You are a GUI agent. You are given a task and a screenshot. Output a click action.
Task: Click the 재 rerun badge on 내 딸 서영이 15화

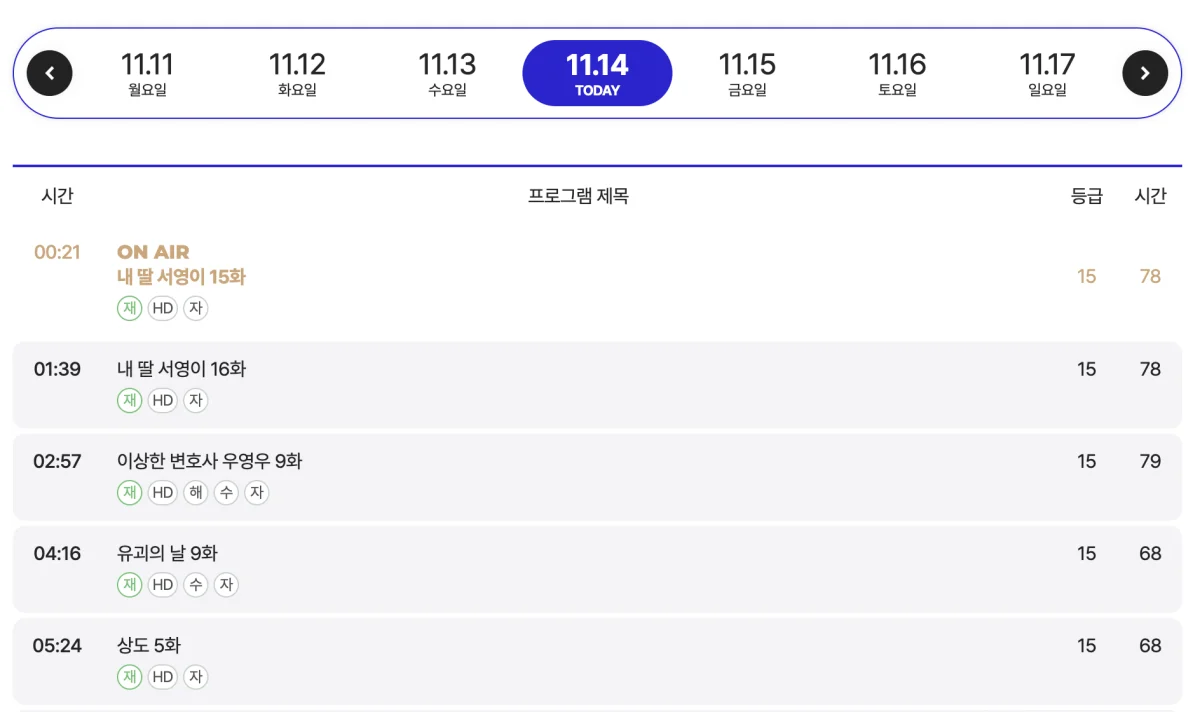point(129,308)
